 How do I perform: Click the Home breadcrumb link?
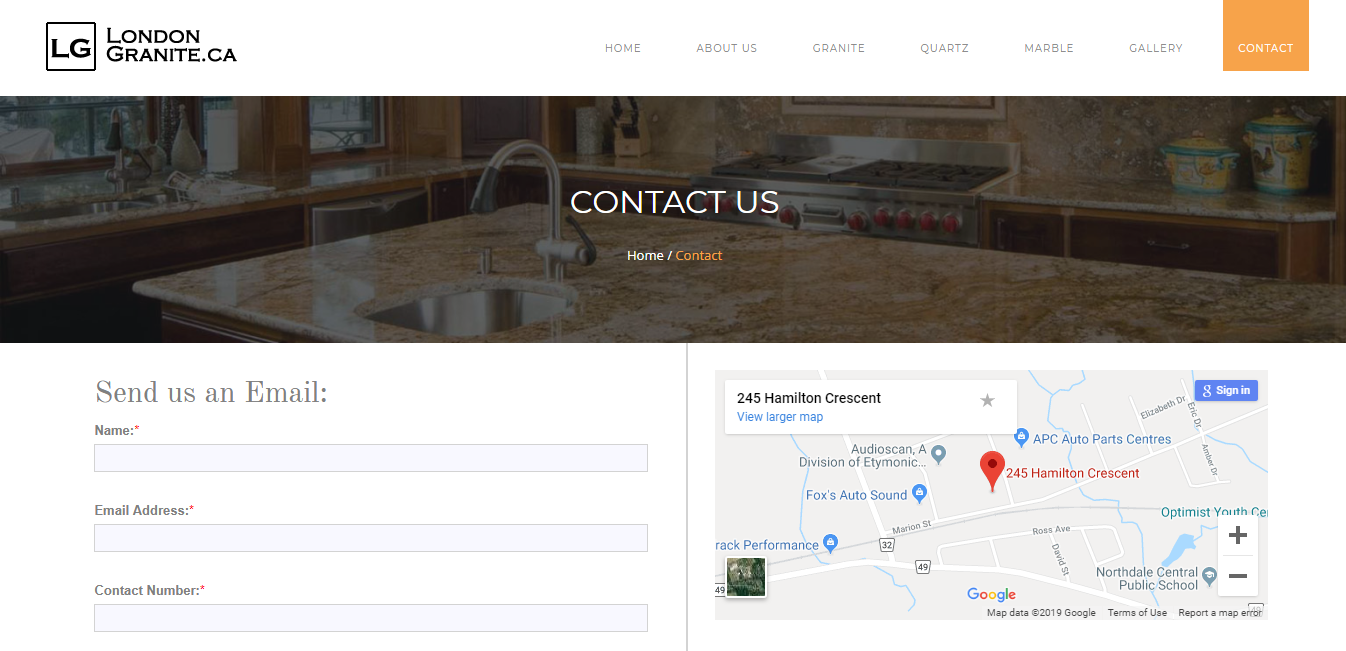click(x=645, y=255)
